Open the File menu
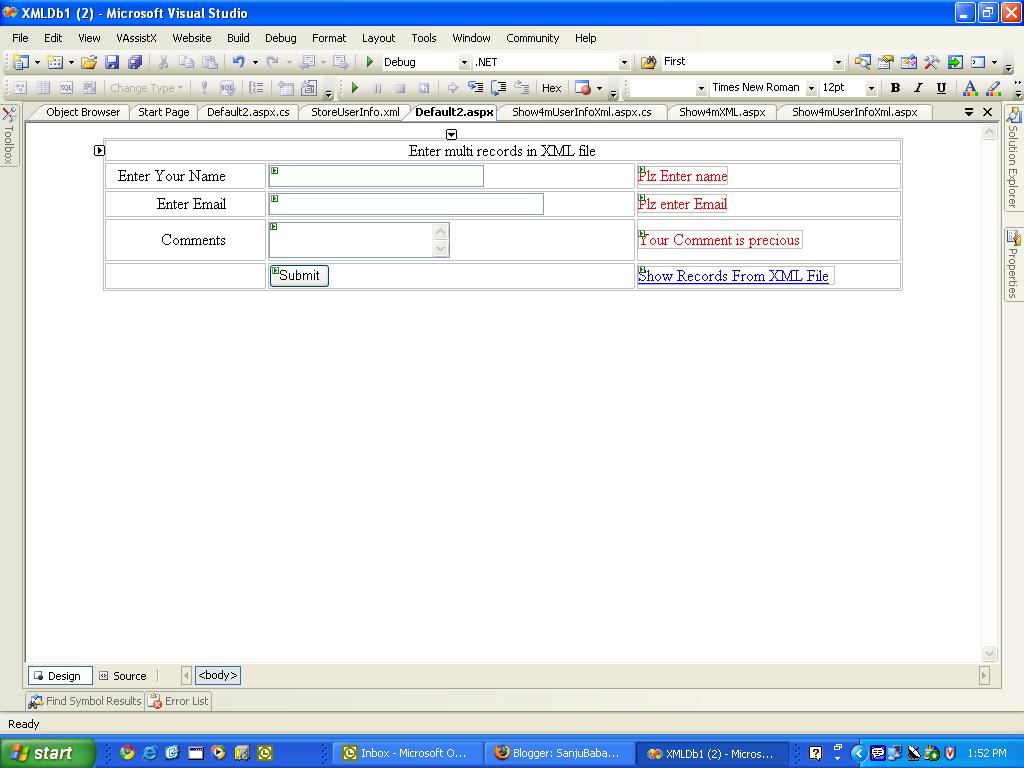The height and width of the screenshot is (768, 1024). (x=20, y=38)
